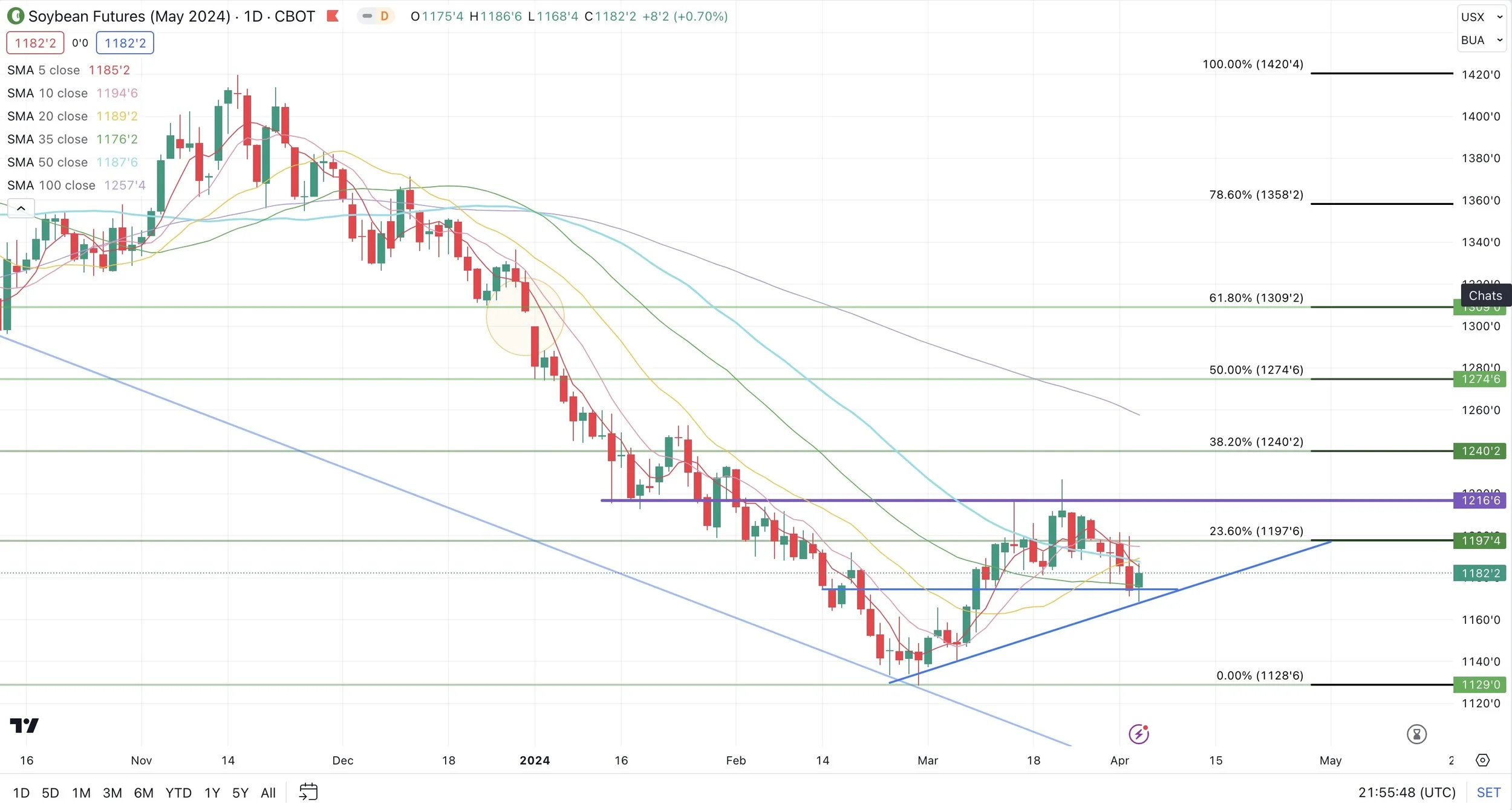Image resolution: width=1512 pixels, height=810 pixels.
Task: Click the SET session button
Action: pyautogui.click(x=1488, y=792)
